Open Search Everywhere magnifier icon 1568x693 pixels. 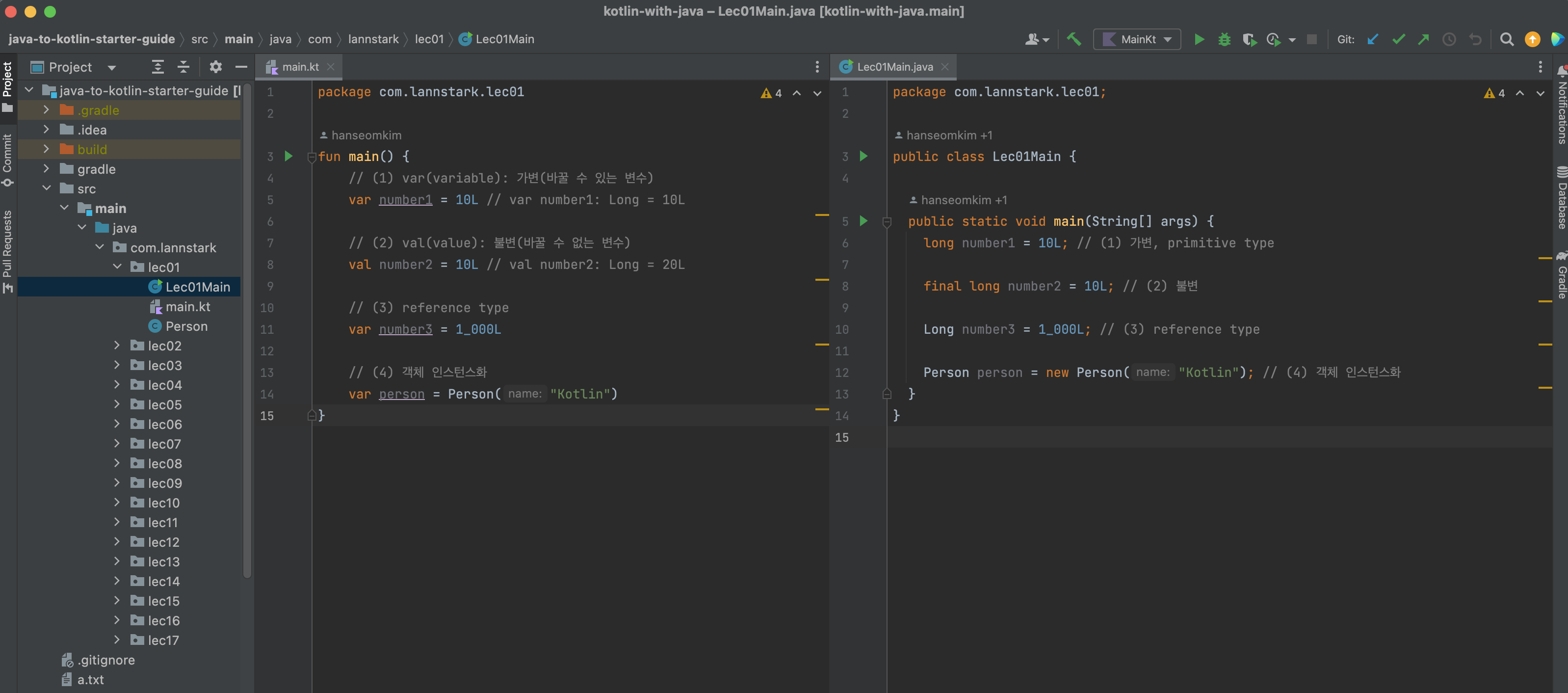pyautogui.click(x=1507, y=39)
